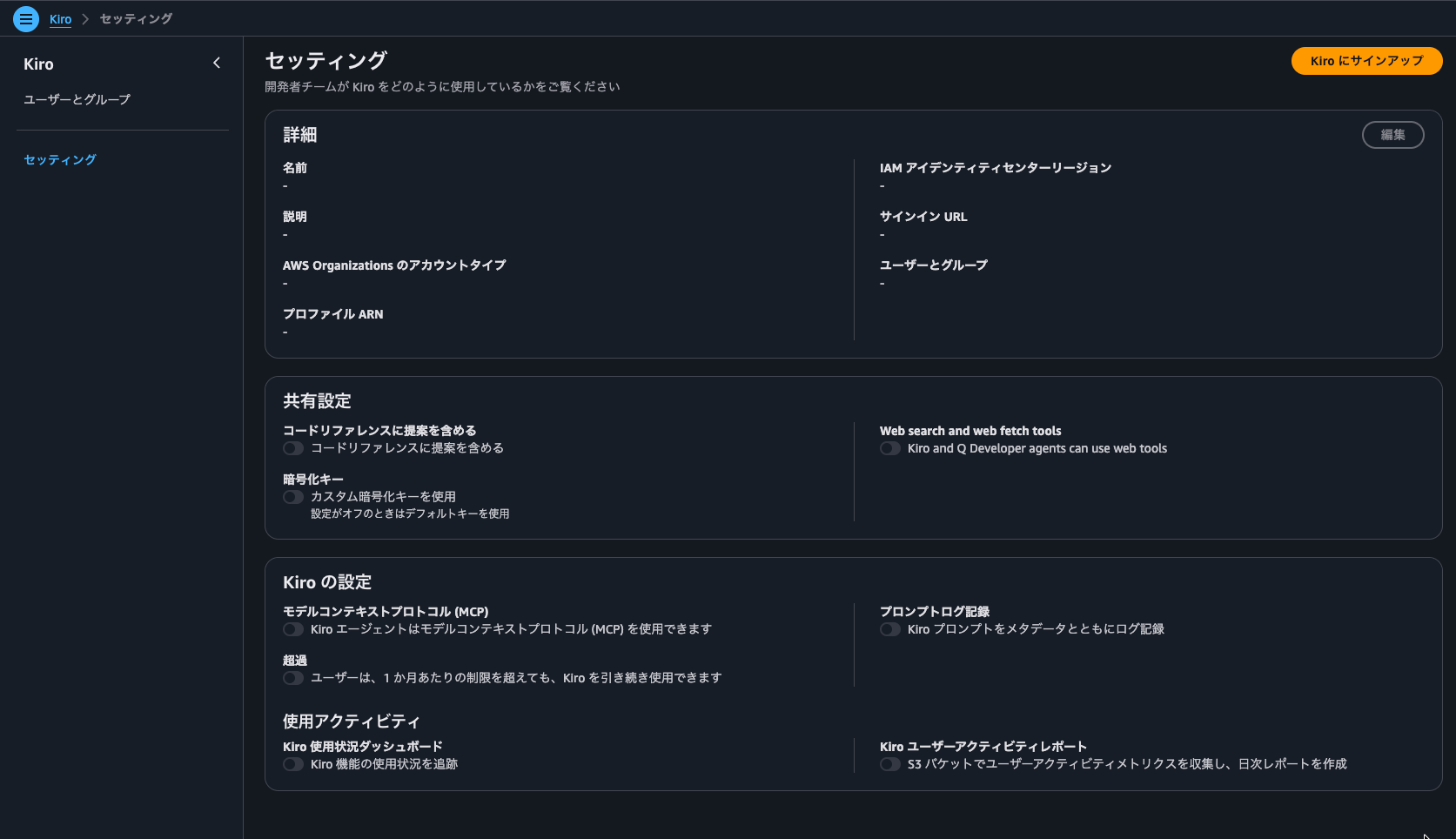Toggle Kiro ユーザーアクティビティレポート switch
The width and height of the screenshot is (1456, 839).
(x=890, y=764)
